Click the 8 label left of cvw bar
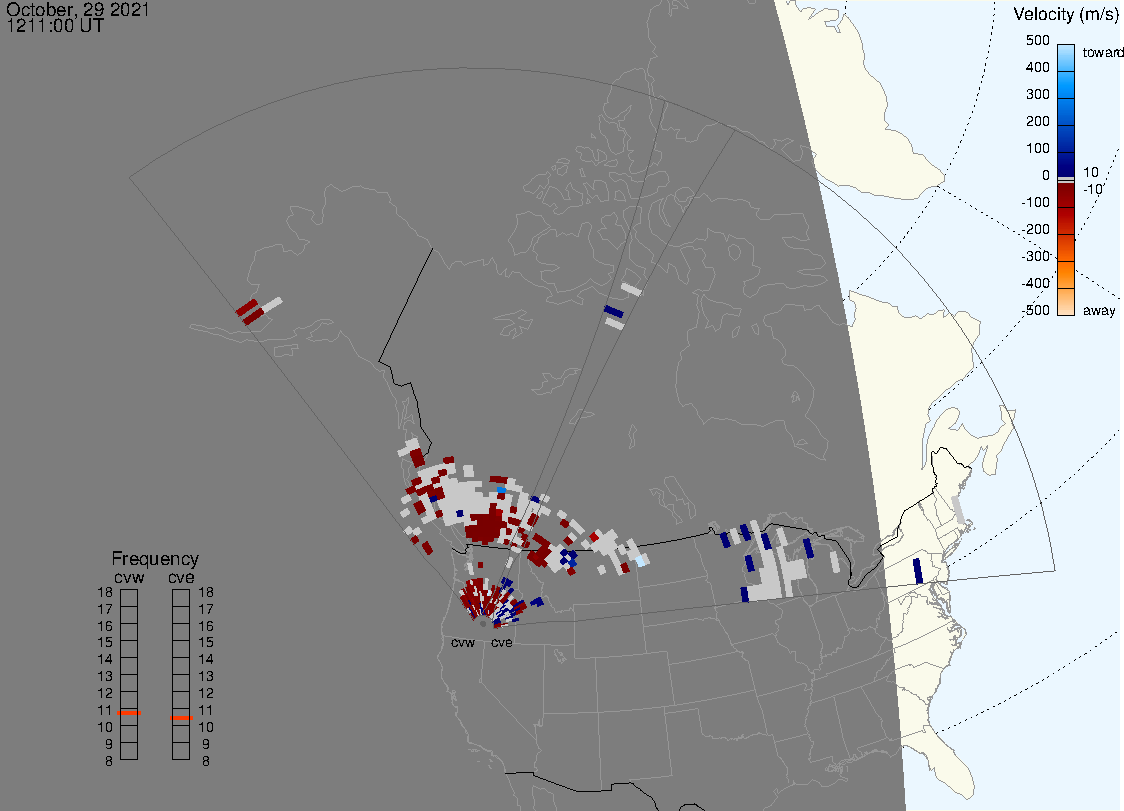Image resolution: width=1124 pixels, height=811 pixels. point(109,762)
